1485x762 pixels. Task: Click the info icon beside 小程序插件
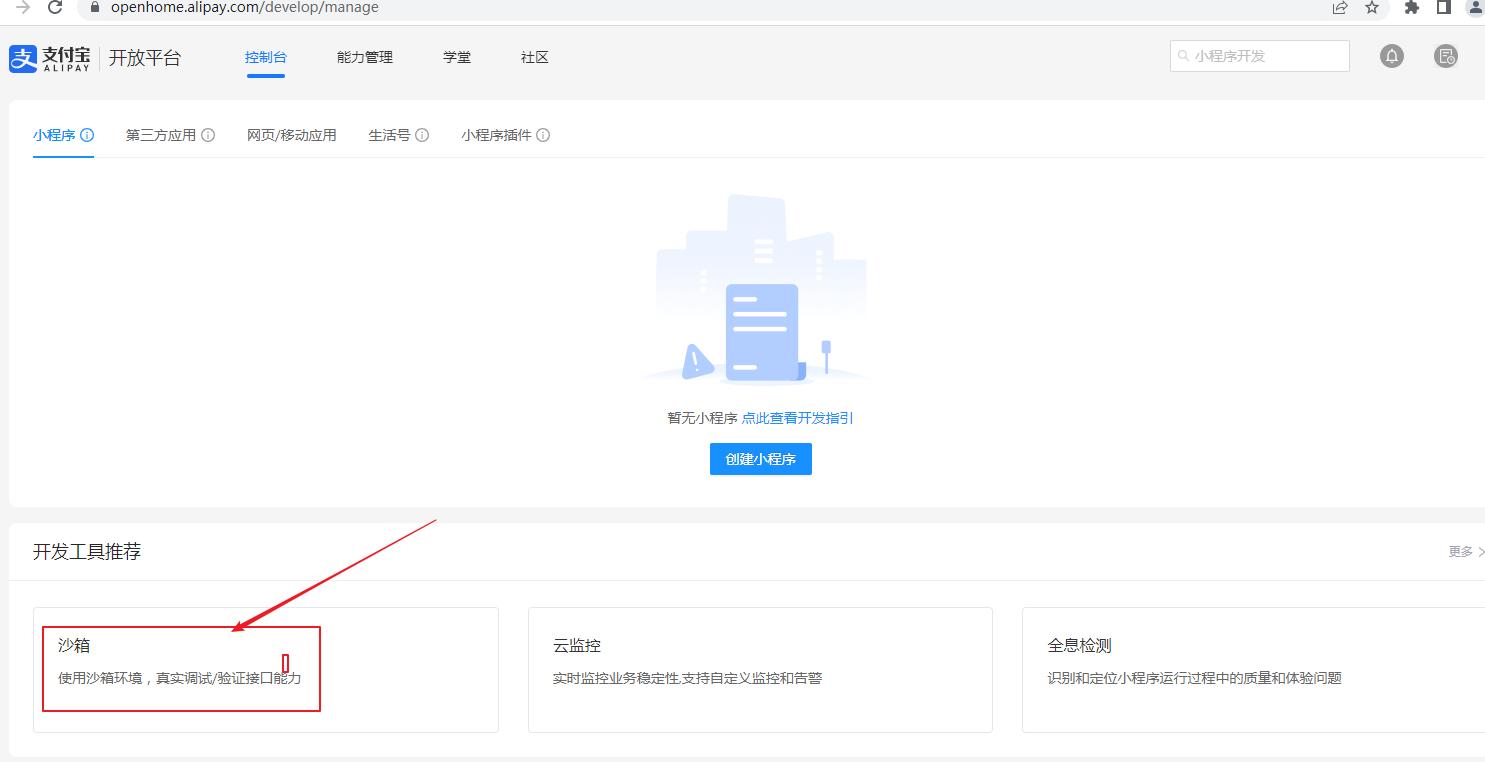[x=544, y=134]
